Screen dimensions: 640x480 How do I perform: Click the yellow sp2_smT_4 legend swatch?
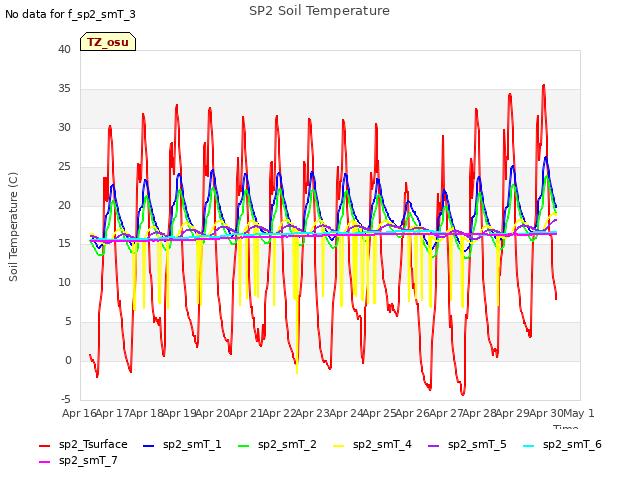click(339, 446)
